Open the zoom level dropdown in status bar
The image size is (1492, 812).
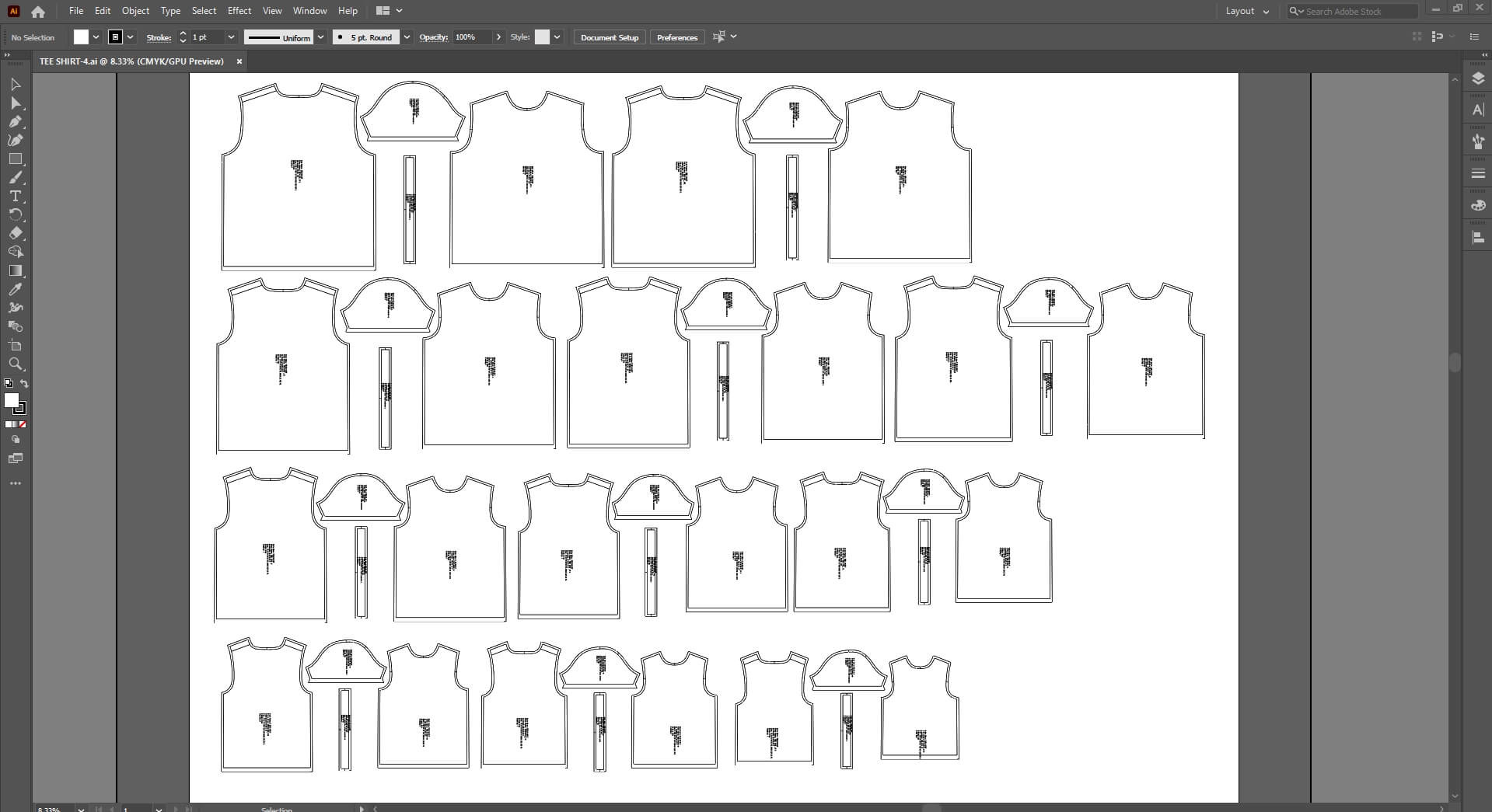point(81,809)
